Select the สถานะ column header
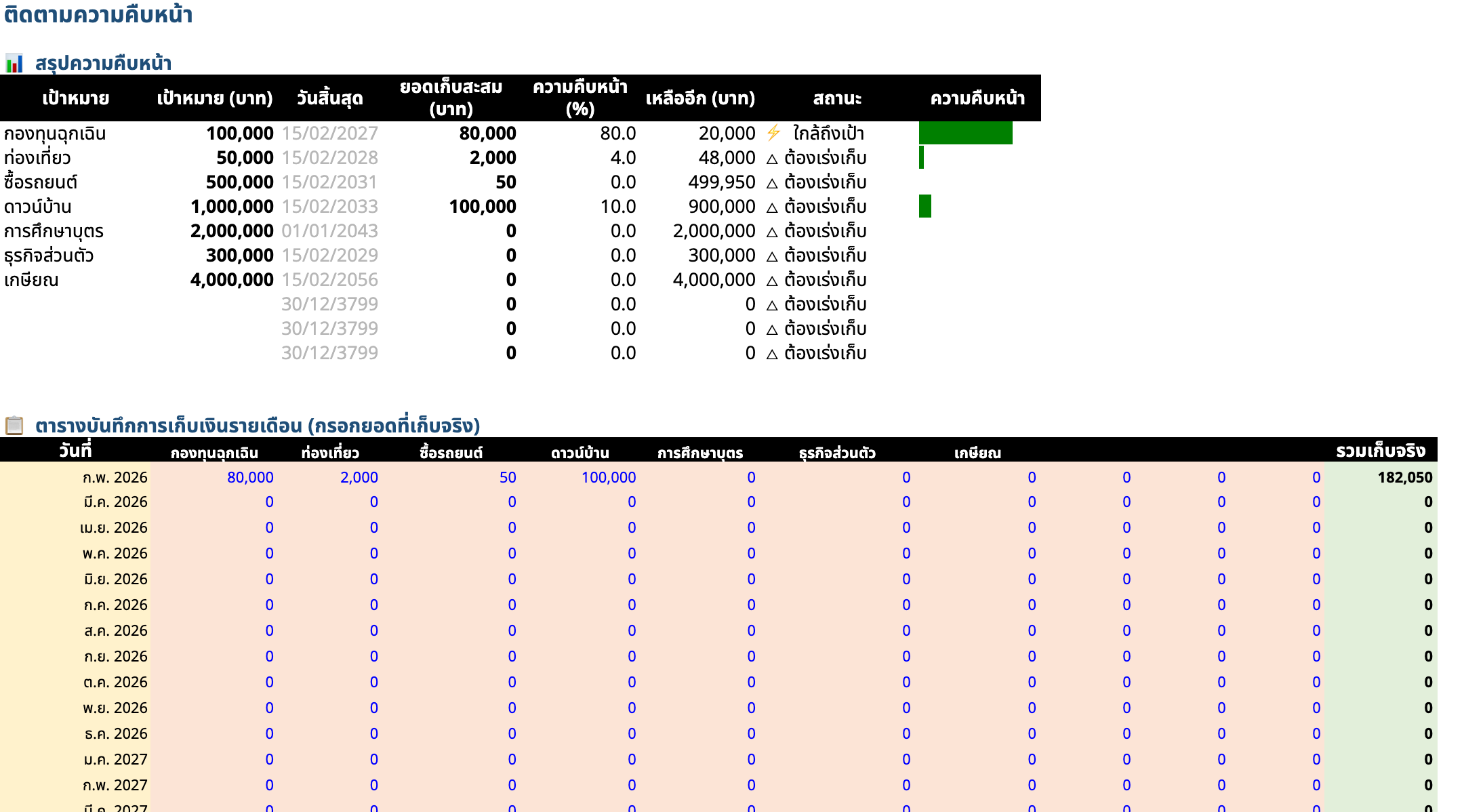 click(837, 98)
